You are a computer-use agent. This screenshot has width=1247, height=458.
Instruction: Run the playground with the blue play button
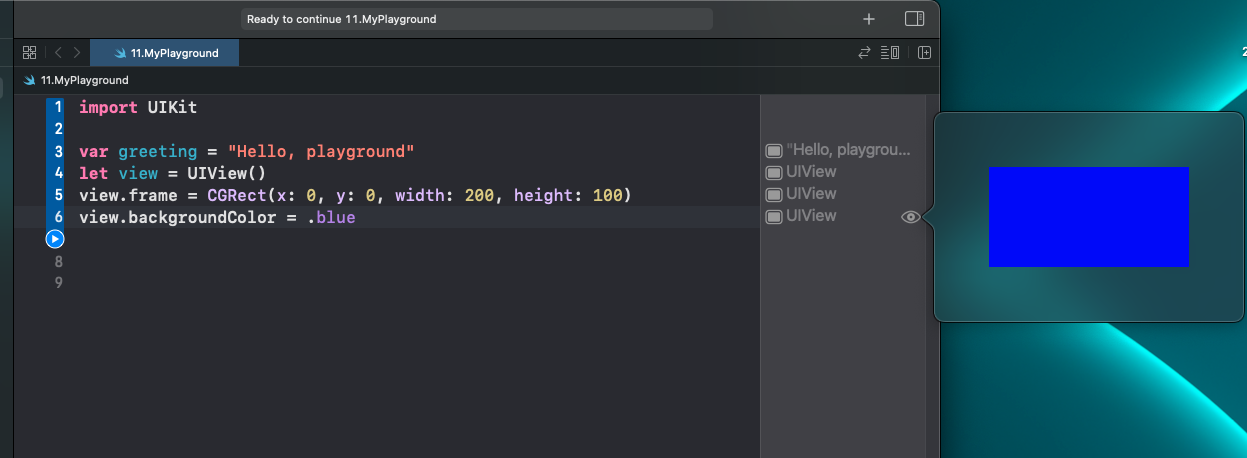[x=55, y=239]
